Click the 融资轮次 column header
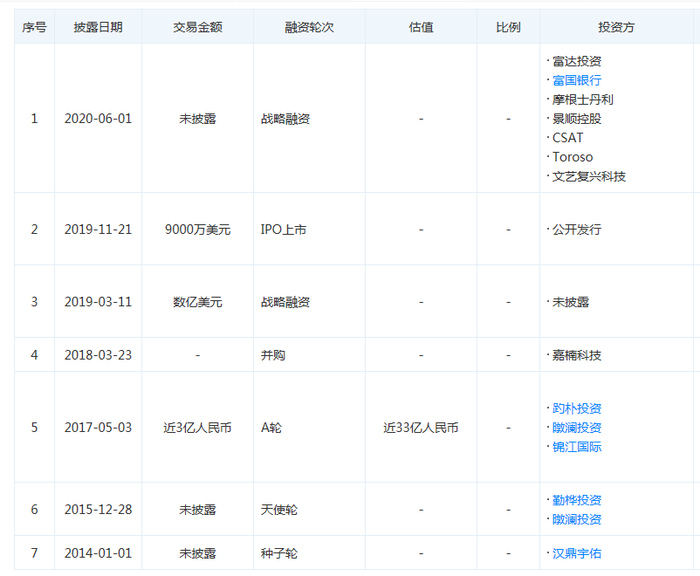 click(x=309, y=27)
